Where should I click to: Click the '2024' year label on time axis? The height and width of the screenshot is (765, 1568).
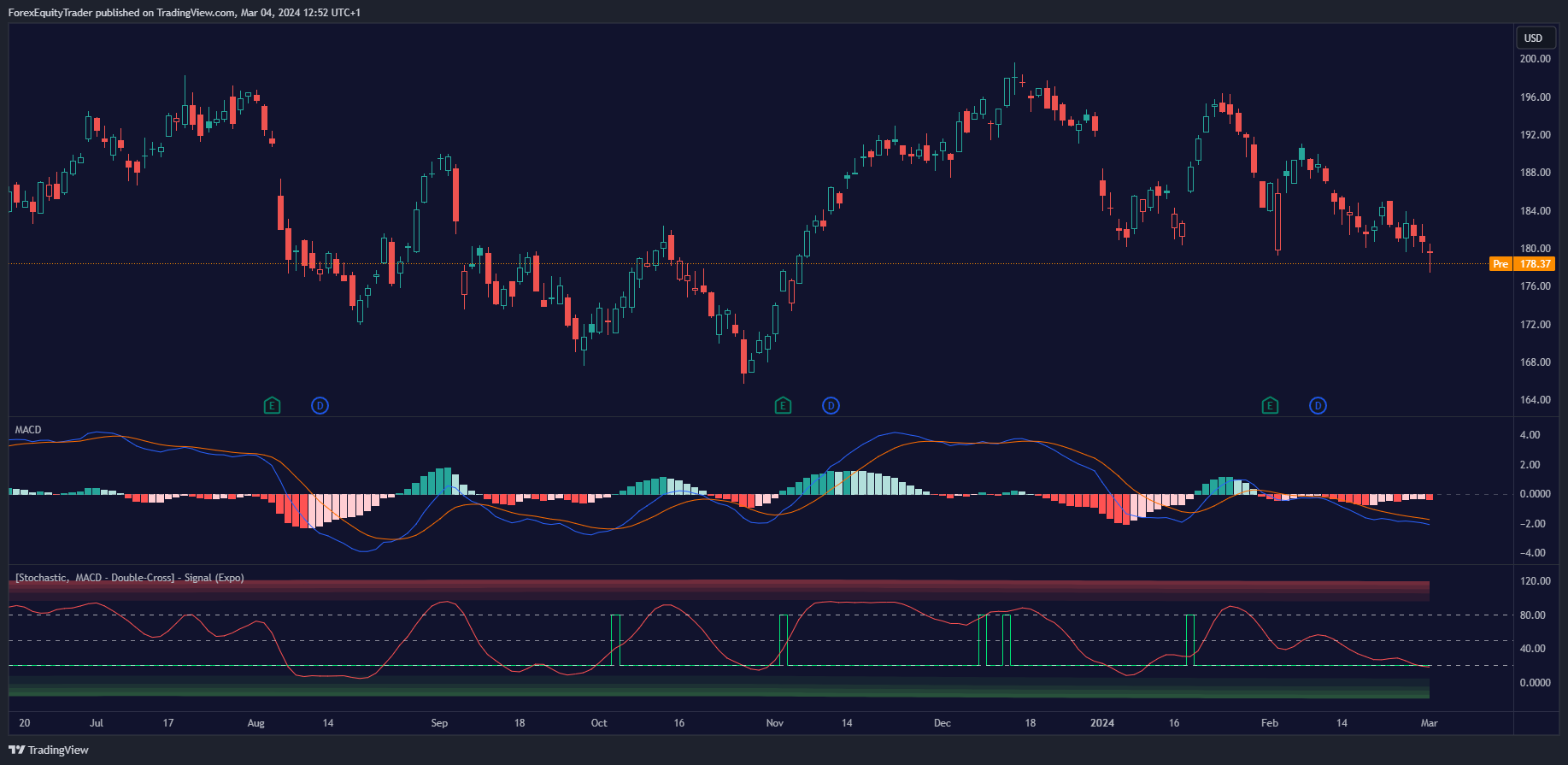click(x=1102, y=723)
